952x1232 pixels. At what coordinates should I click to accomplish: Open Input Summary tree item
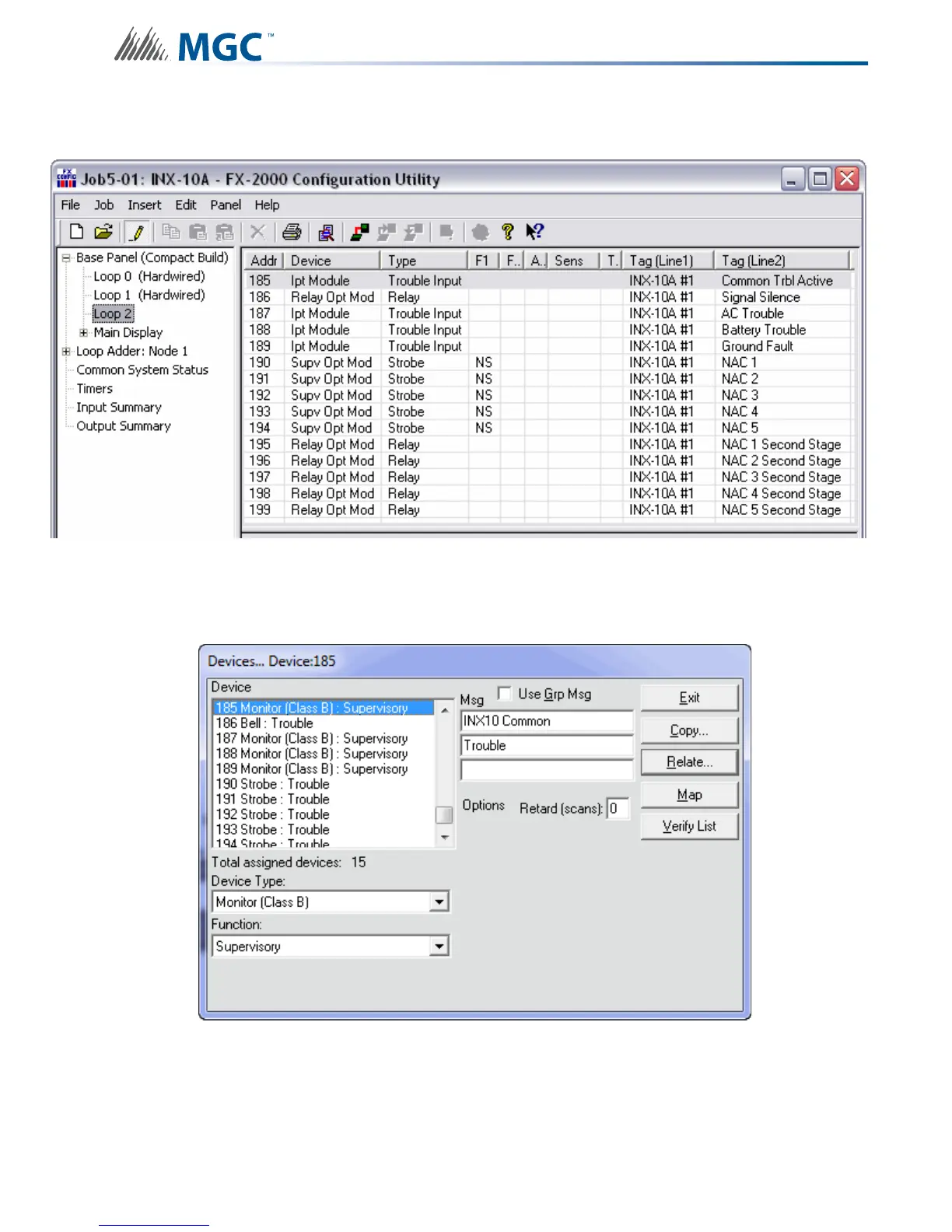pos(119,407)
